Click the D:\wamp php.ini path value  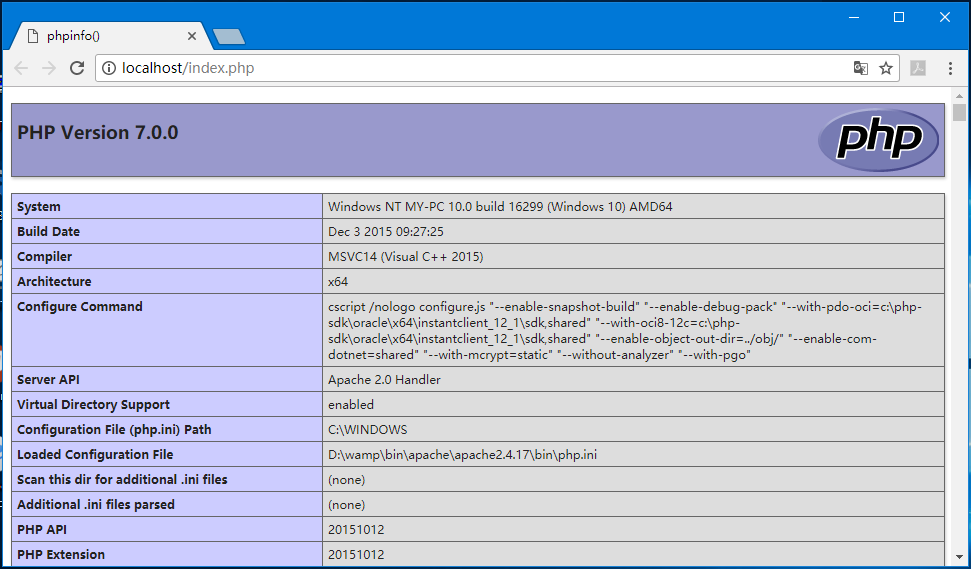(x=463, y=455)
